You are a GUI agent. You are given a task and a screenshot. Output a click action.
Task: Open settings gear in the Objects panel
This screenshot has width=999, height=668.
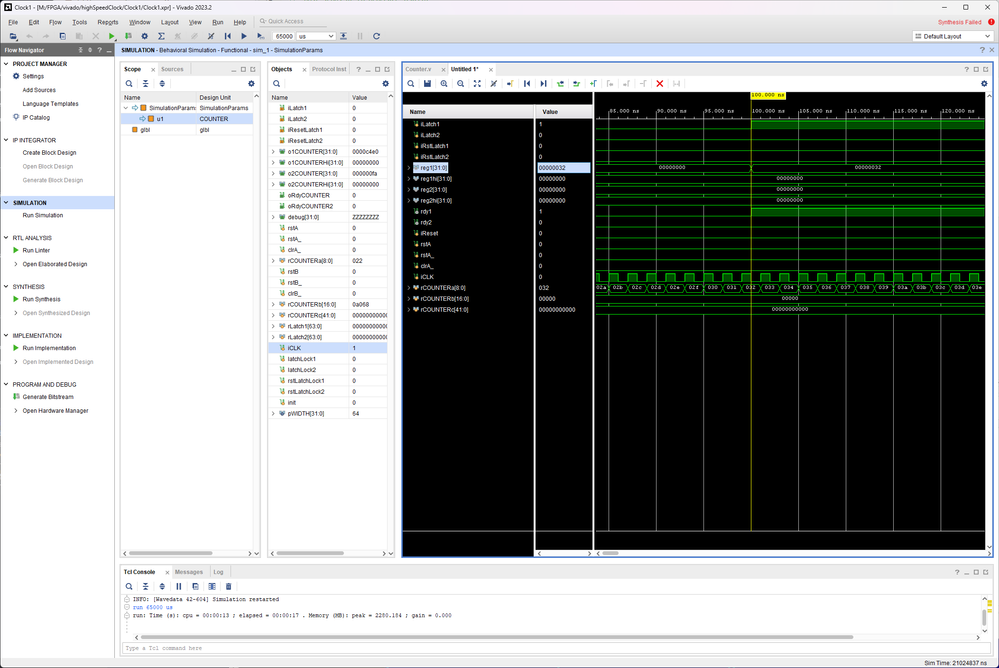385,83
